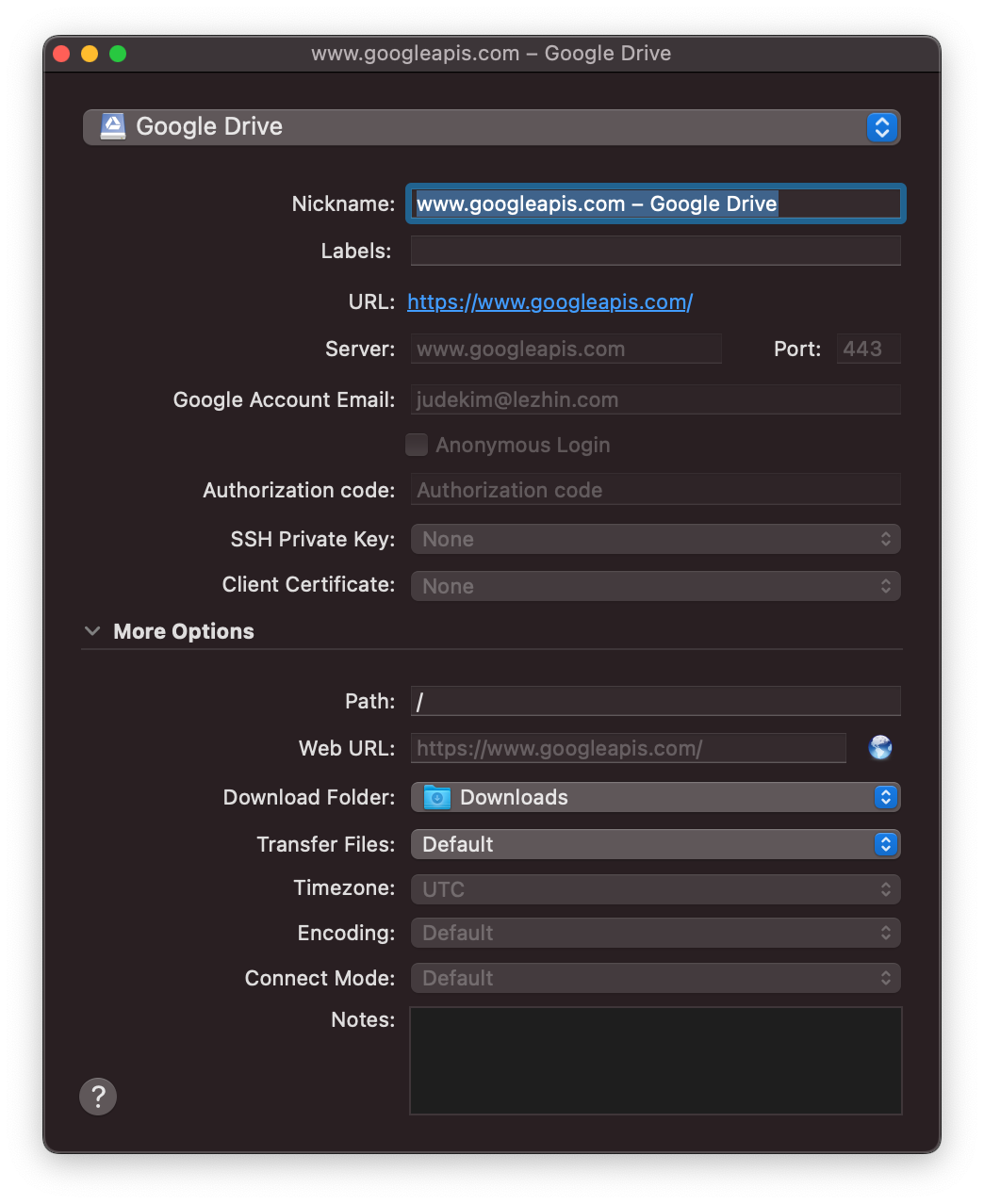The image size is (984, 1204).
Task: Click inside the Notes text area
Action: tap(656, 1061)
